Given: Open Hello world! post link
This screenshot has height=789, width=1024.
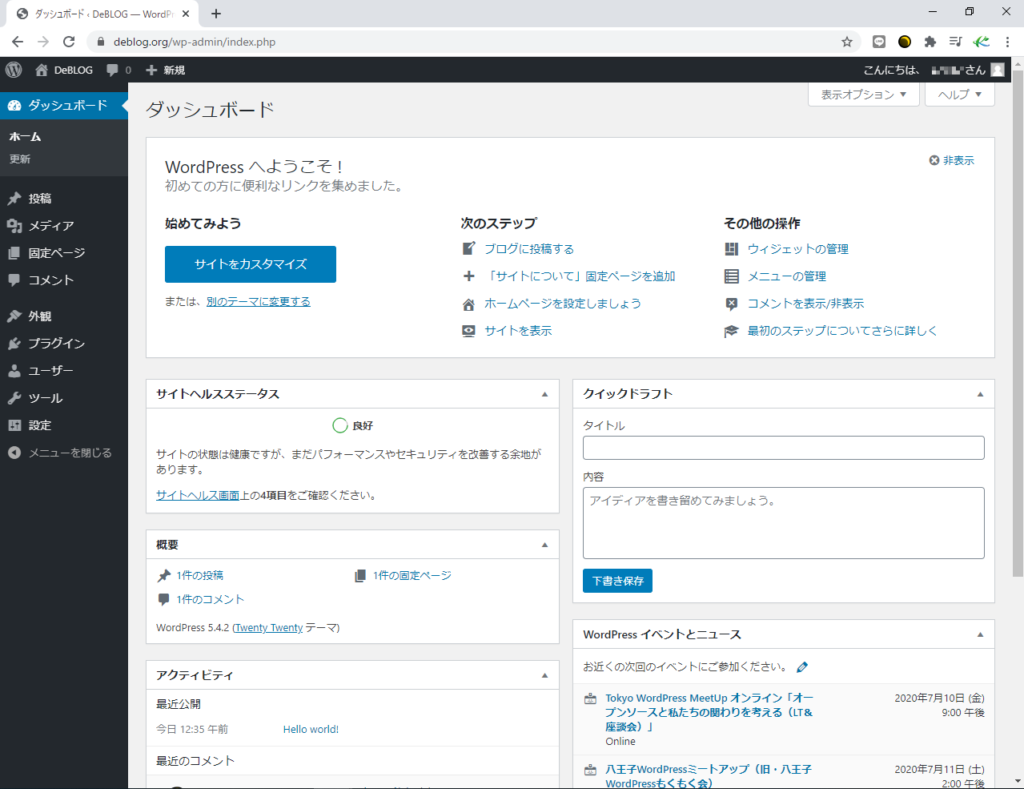Looking at the screenshot, I should (311, 729).
